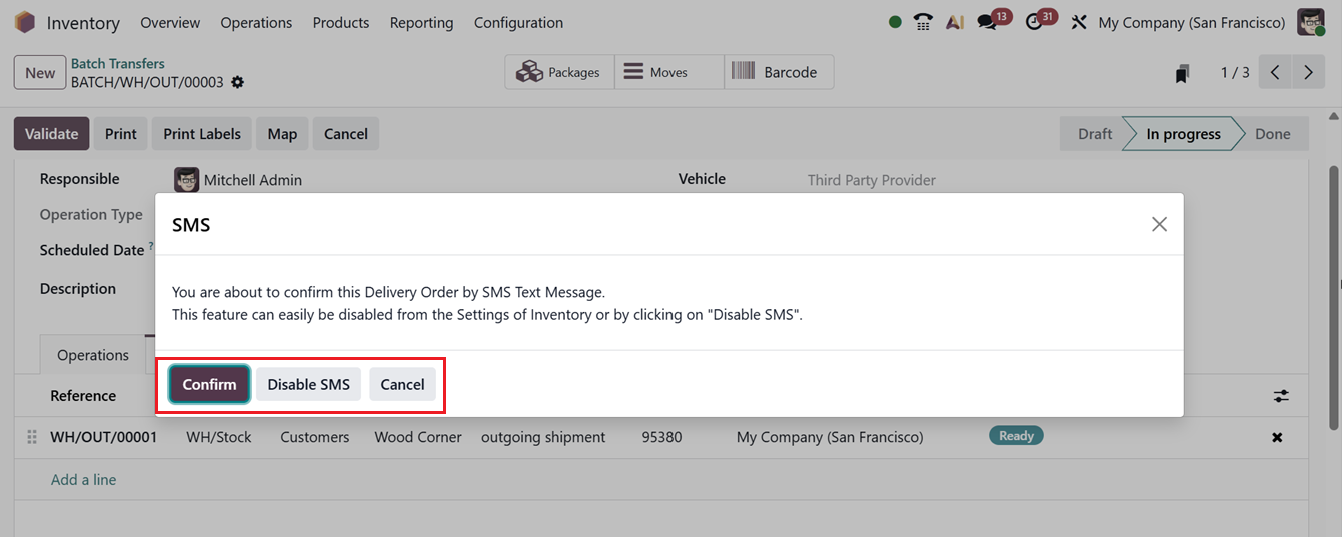Open the AI assistant icon
The width and height of the screenshot is (1342, 537).
point(954,22)
